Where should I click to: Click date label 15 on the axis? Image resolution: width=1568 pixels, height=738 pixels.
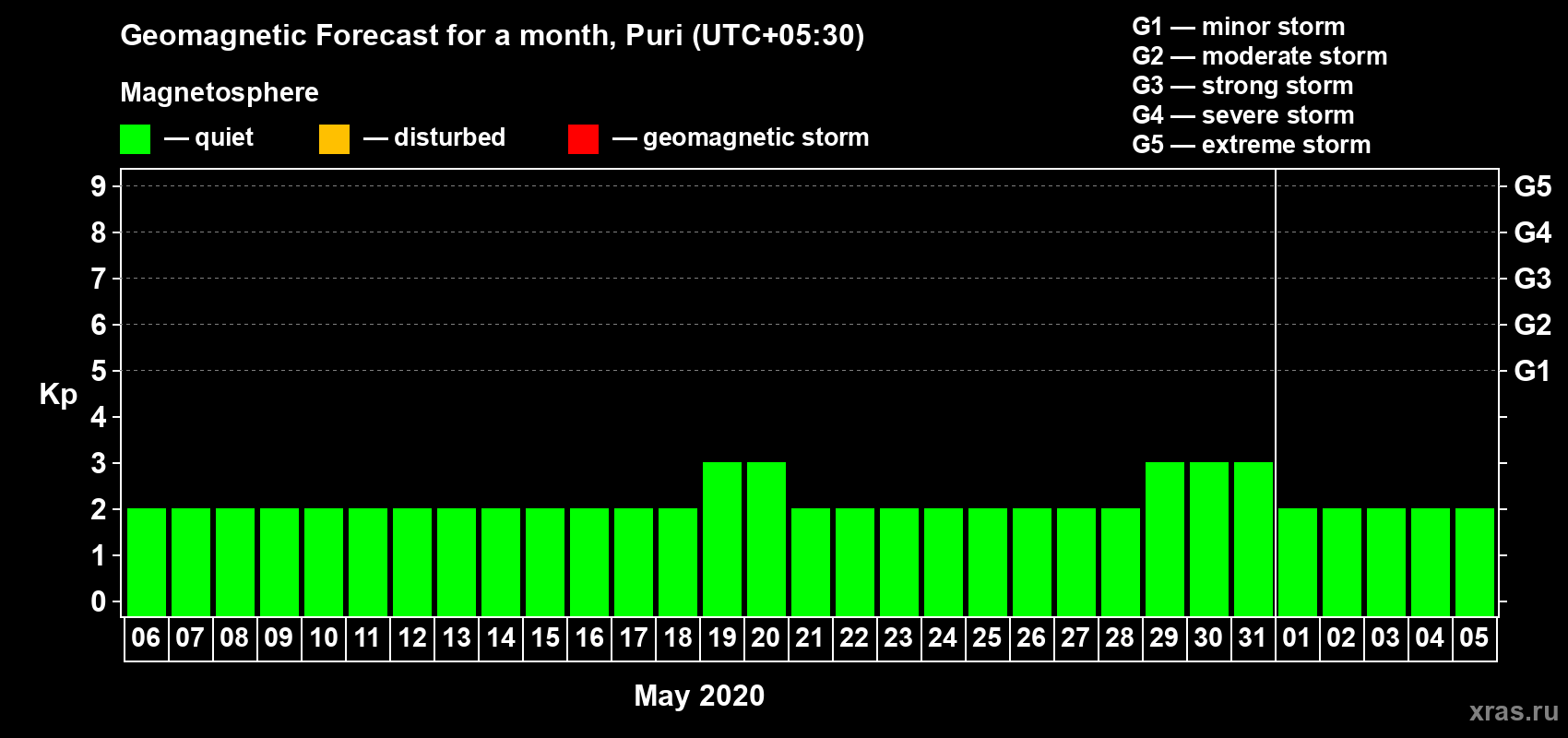[545, 637]
